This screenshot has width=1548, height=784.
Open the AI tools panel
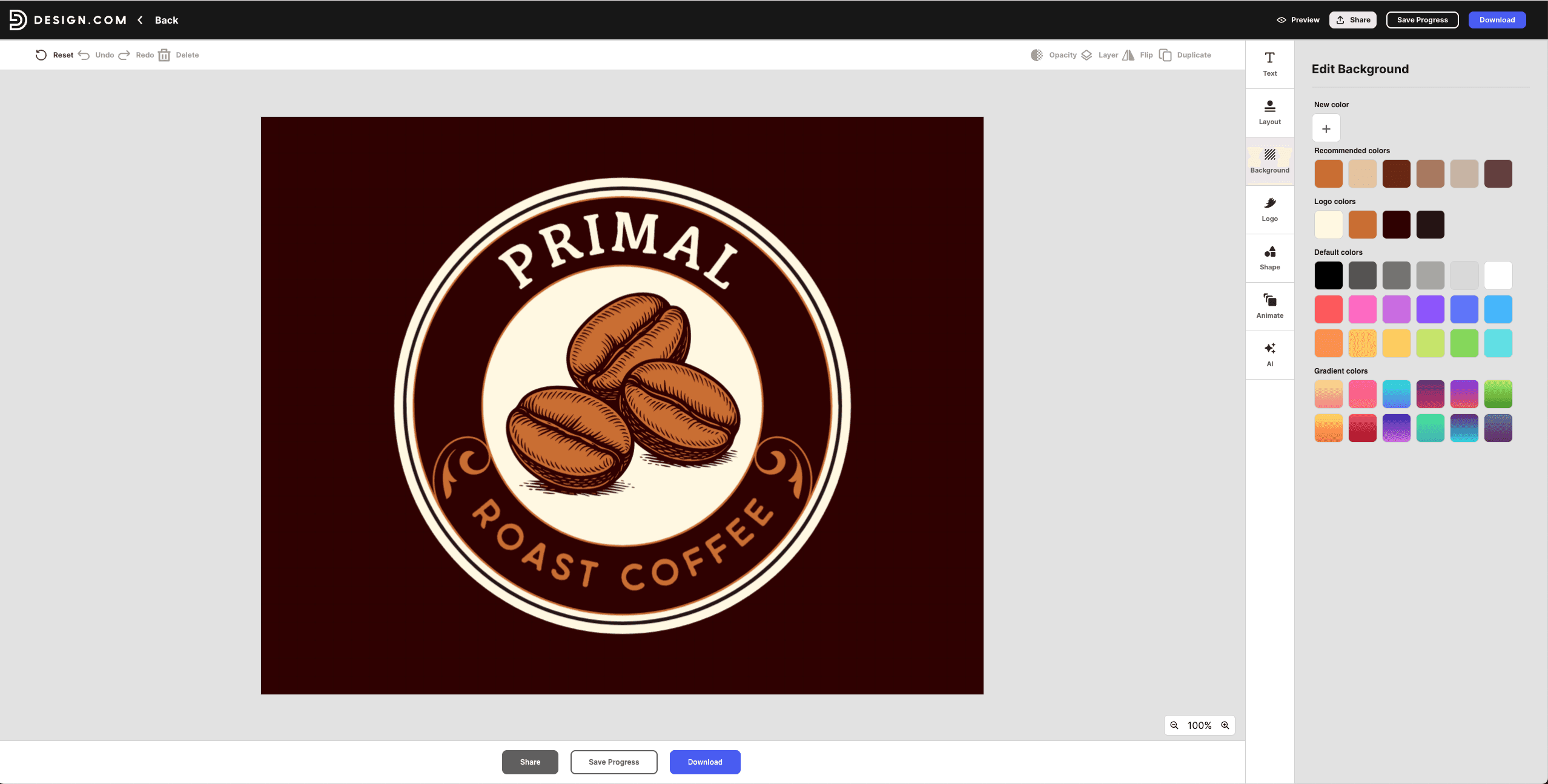pos(1269,355)
